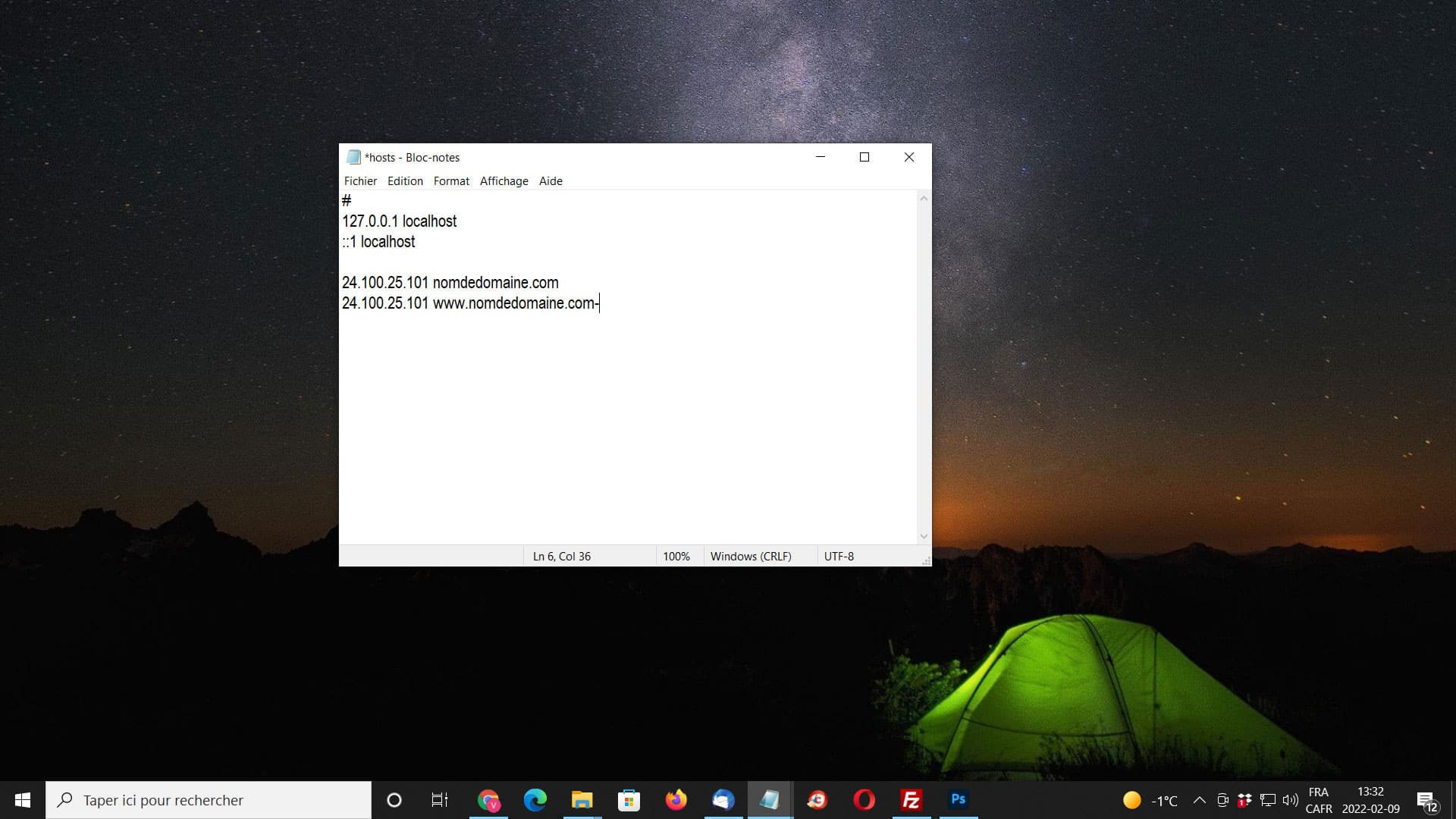
Task: Click the Notepad taskbar button
Action: tap(770, 800)
